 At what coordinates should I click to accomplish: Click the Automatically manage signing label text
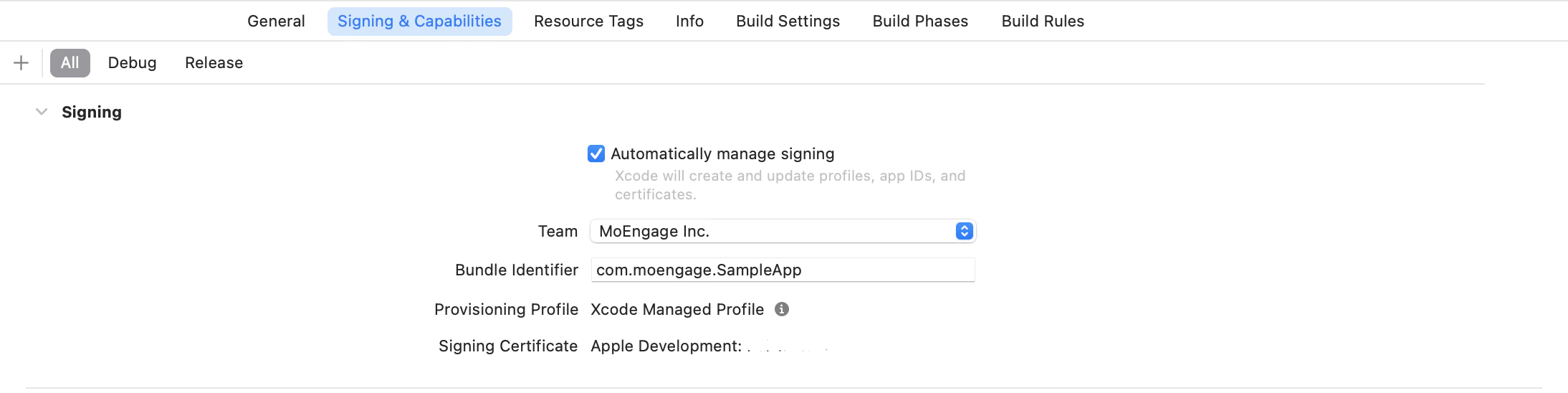[x=722, y=153]
